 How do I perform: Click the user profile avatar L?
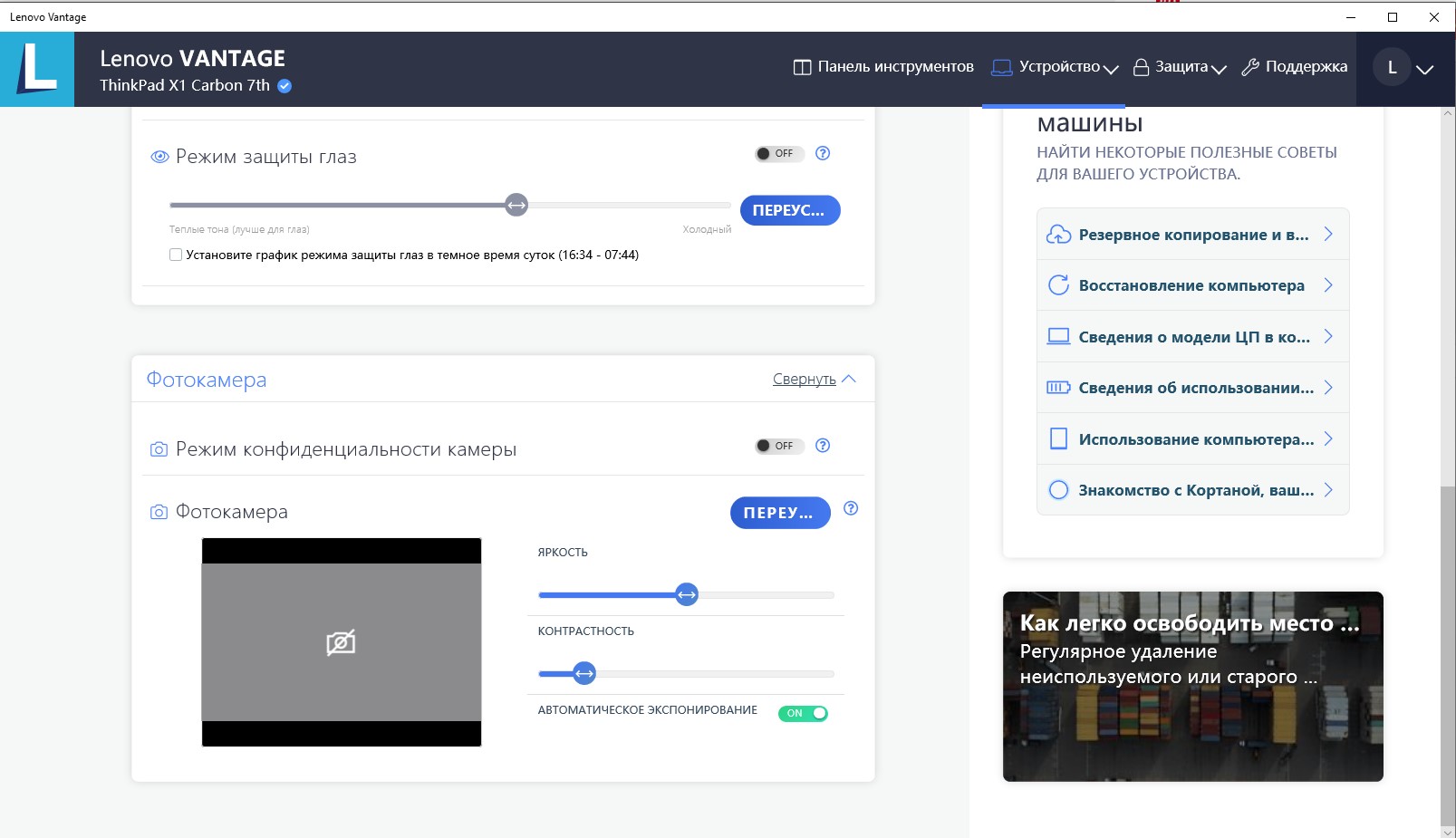tap(1392, 68)
